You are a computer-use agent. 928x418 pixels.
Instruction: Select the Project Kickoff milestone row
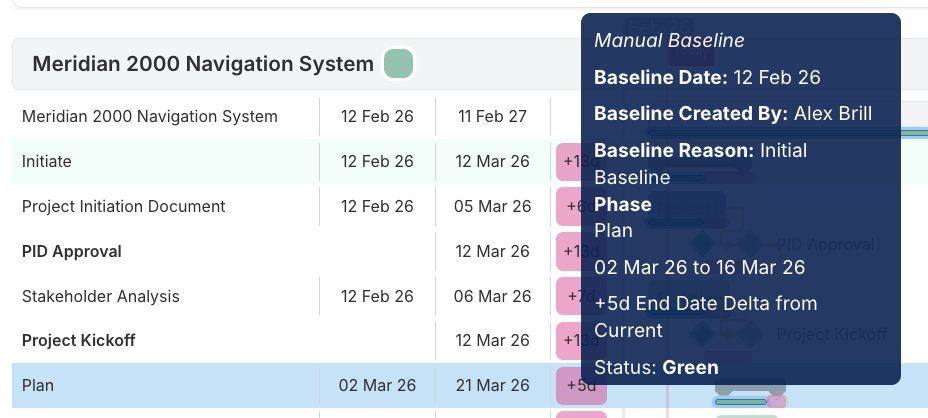[x=79, y=340]
